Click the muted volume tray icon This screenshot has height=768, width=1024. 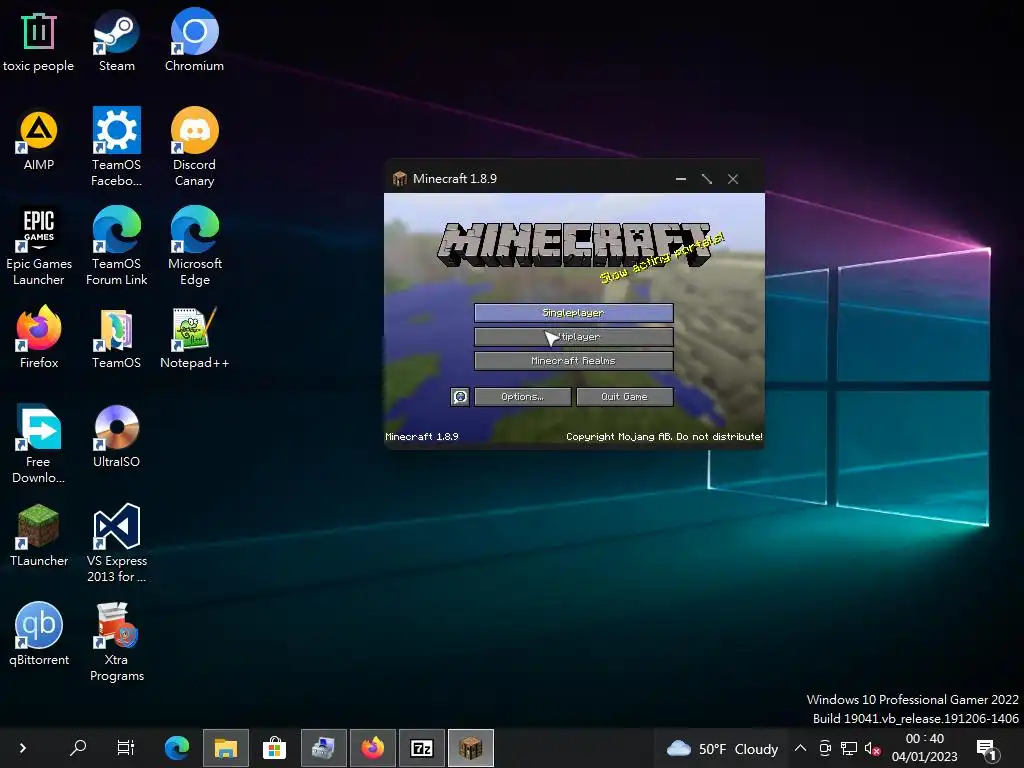872,748
